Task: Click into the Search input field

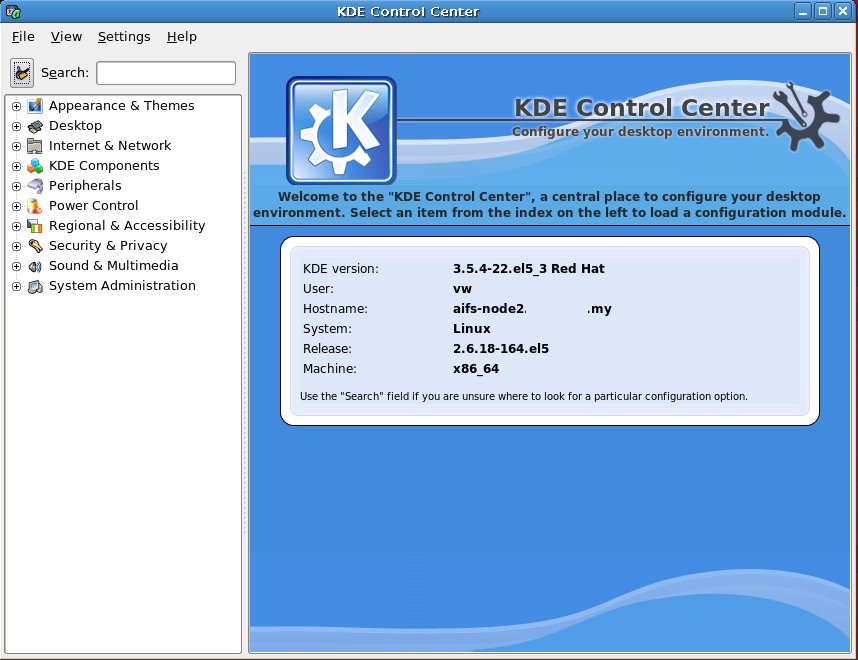Action: pos(166,73)
